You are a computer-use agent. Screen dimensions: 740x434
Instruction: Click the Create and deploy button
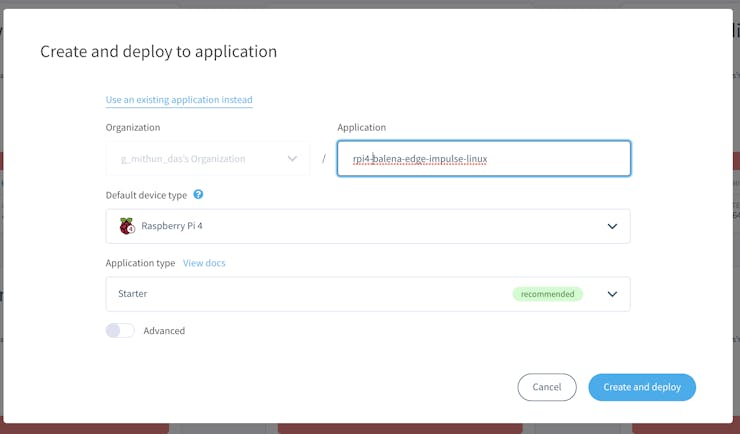click(x=642, y=387)
